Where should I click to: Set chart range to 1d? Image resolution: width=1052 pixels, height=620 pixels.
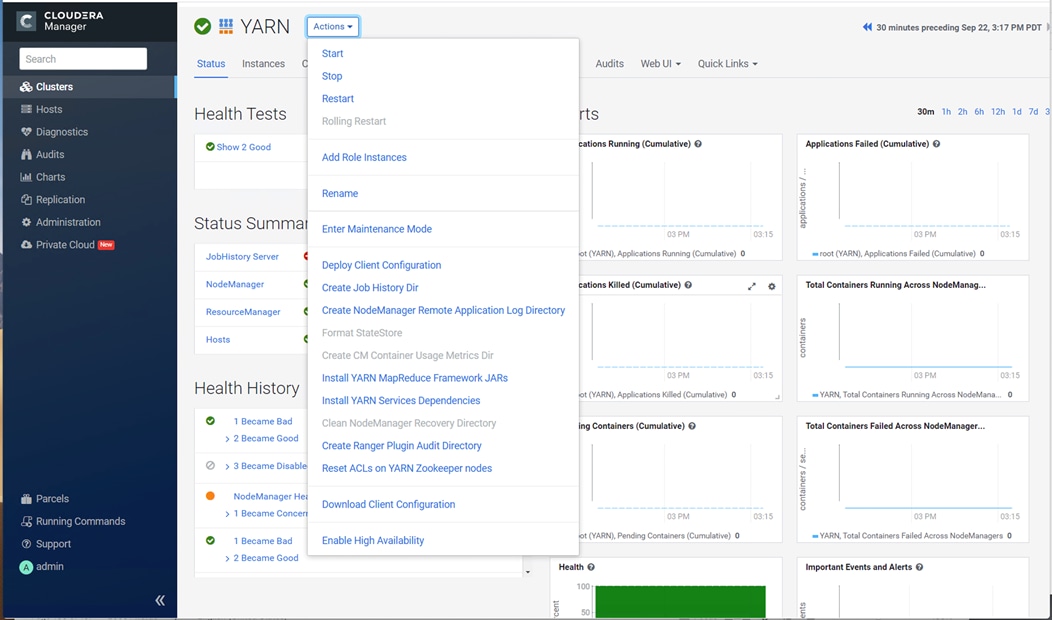(1016, 112)
